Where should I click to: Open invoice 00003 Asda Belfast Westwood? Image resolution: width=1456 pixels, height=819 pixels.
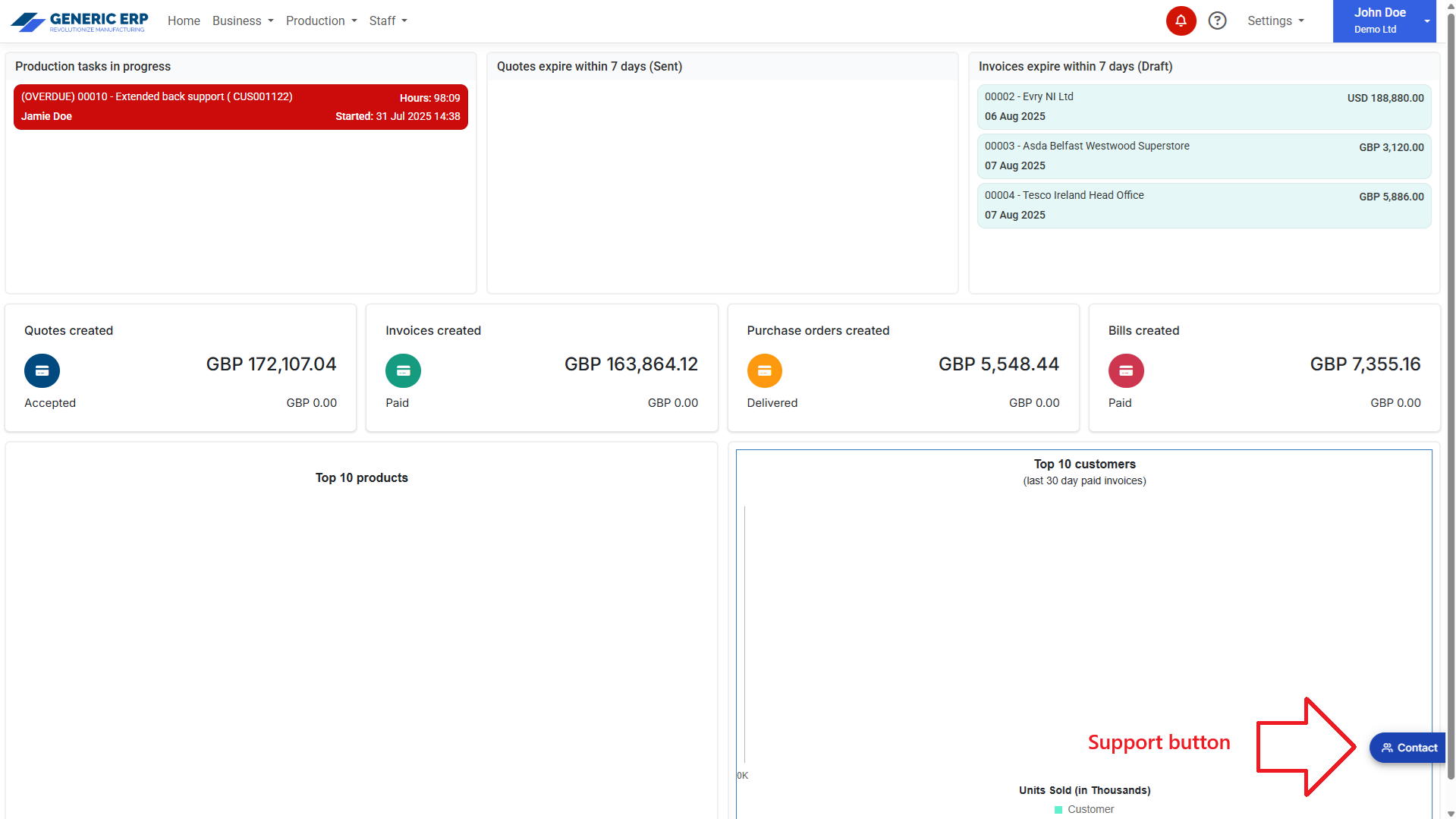(1203, 156)
